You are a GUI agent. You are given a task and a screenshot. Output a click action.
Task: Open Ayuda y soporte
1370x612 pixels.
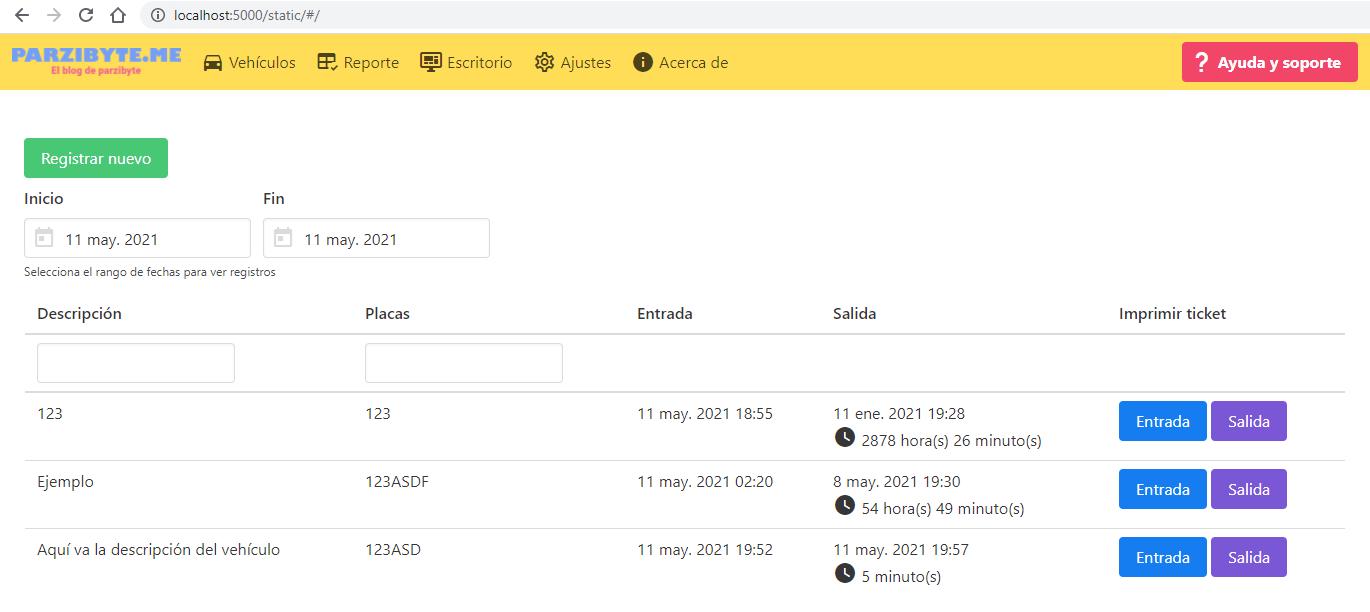coord(1269,62)
